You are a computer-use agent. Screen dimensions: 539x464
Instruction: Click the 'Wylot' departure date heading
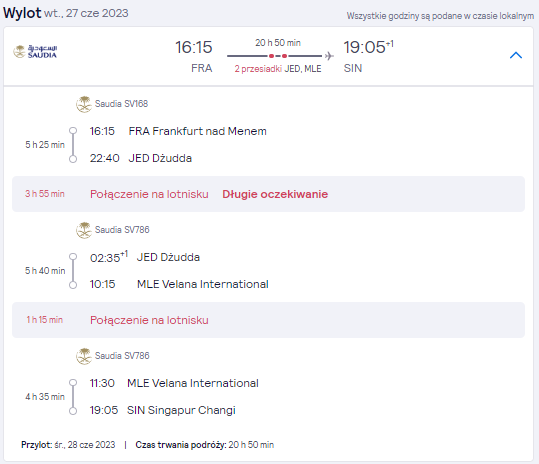pos(66,13)
